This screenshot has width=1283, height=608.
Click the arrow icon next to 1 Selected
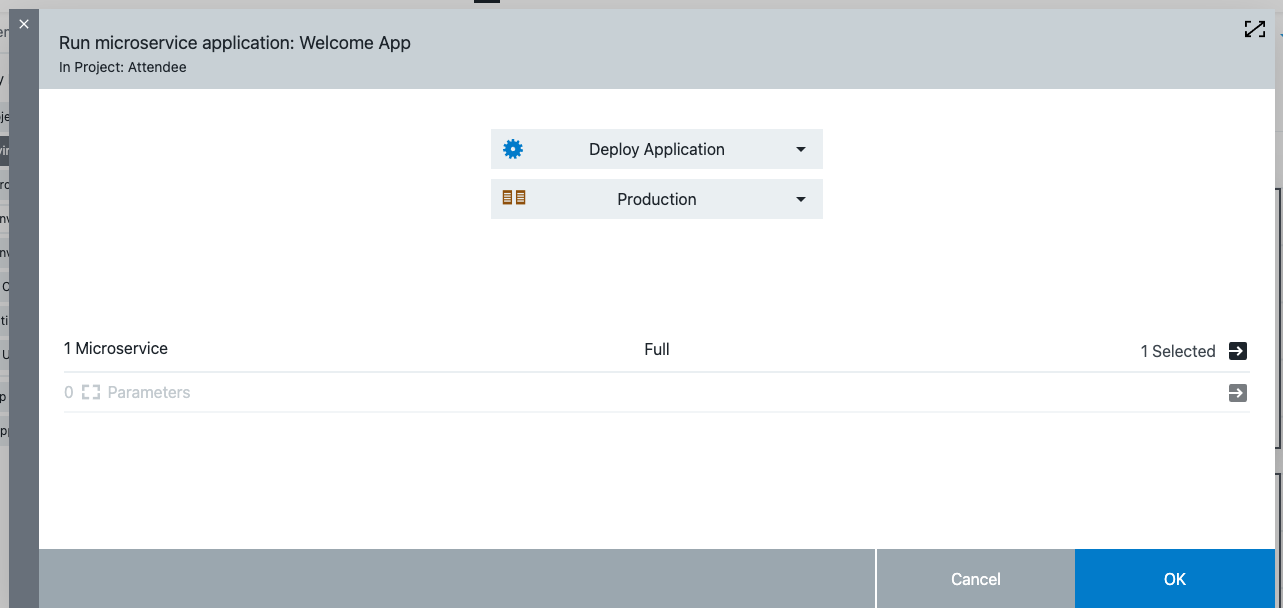pyautogui.click(x=1237, y=351)
